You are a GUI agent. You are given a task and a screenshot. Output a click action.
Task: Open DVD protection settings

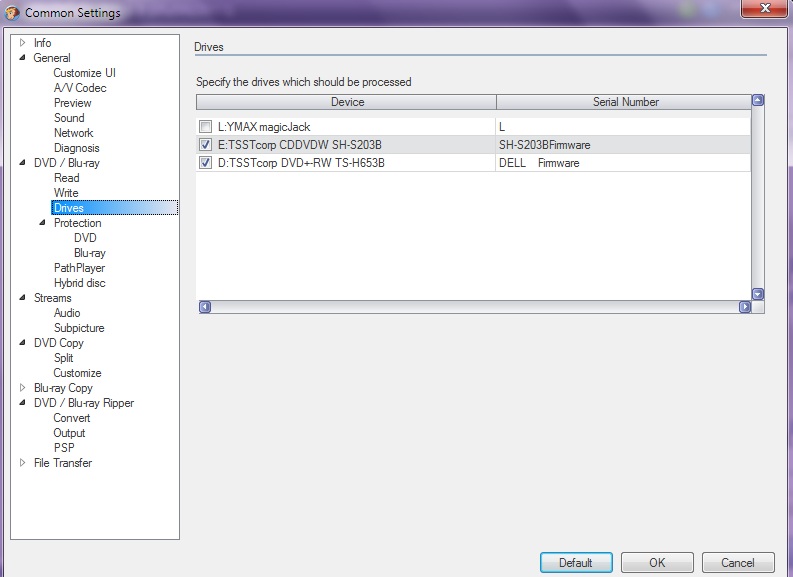coord(85,238)
